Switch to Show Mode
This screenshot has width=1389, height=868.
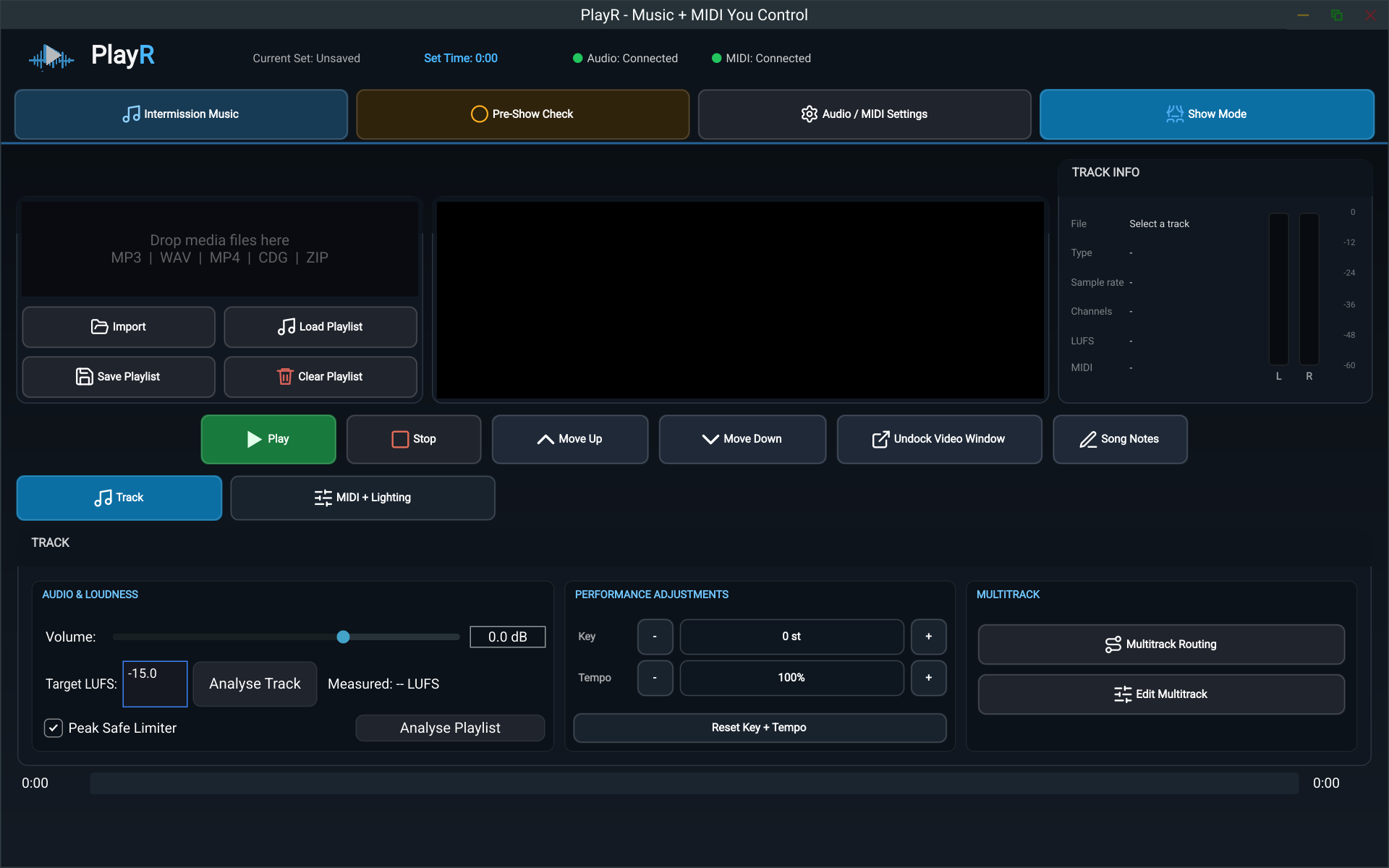[1207, 114]
